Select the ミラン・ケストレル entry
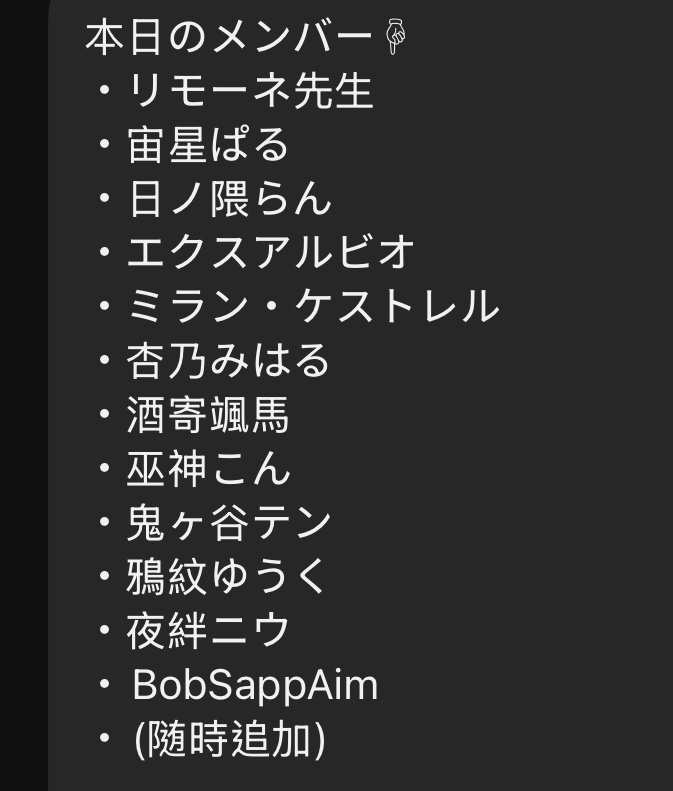 [313, 306]
